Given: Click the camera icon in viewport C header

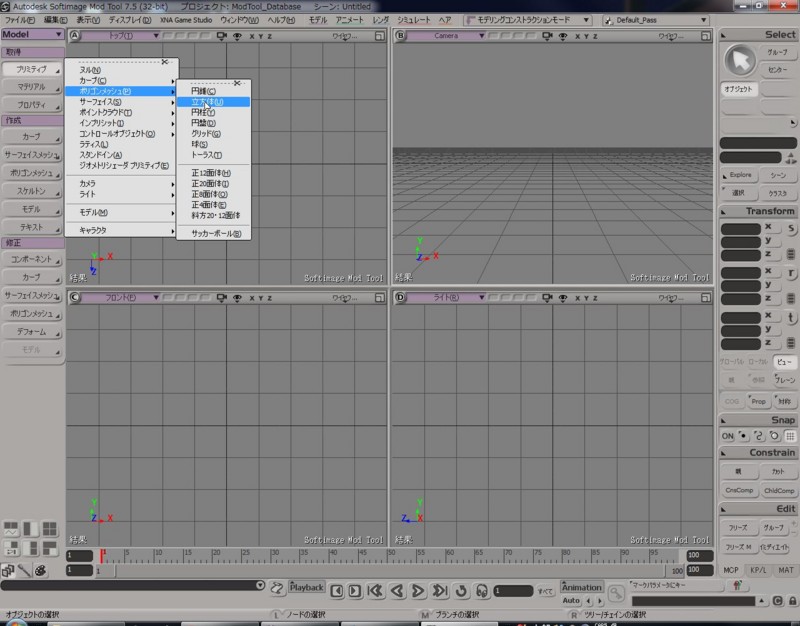Looking at the screenshot, I should pyautogui.click(x=221, y=297).
